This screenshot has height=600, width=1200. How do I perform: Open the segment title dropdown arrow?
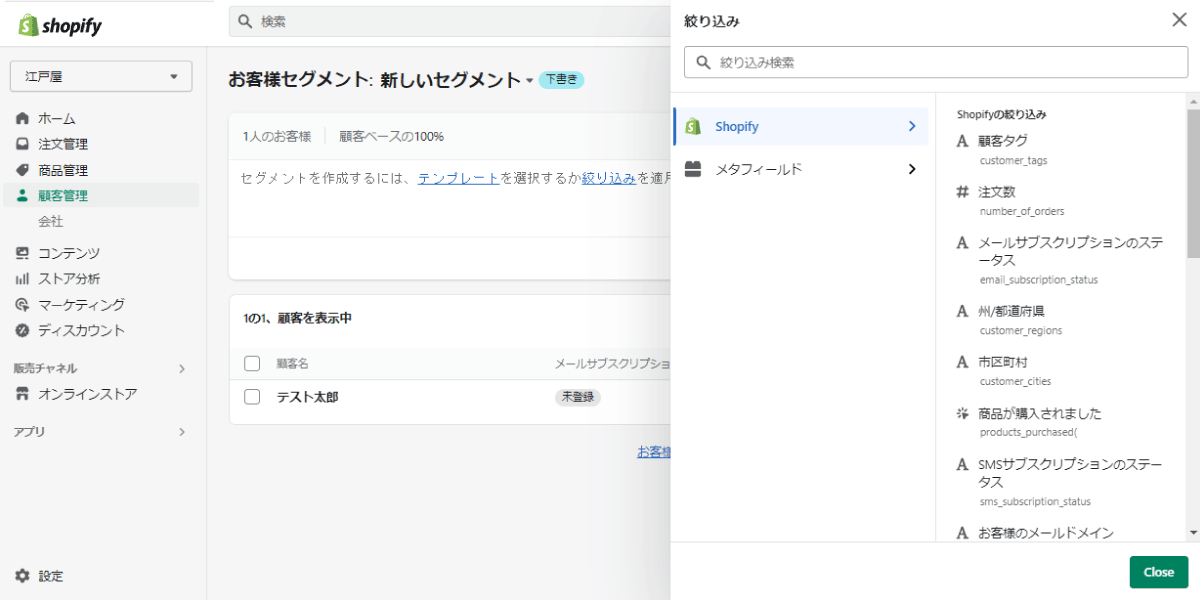coord(529,81)
